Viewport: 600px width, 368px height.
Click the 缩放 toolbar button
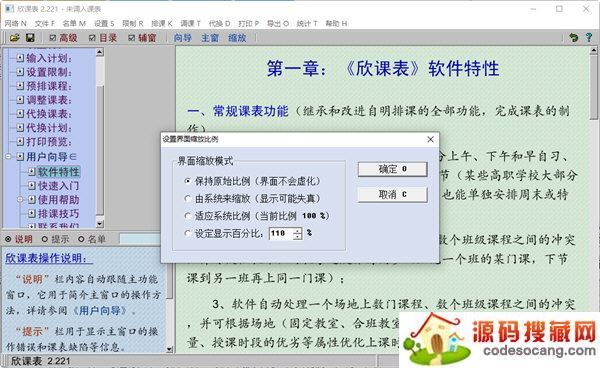pos(237,38)
